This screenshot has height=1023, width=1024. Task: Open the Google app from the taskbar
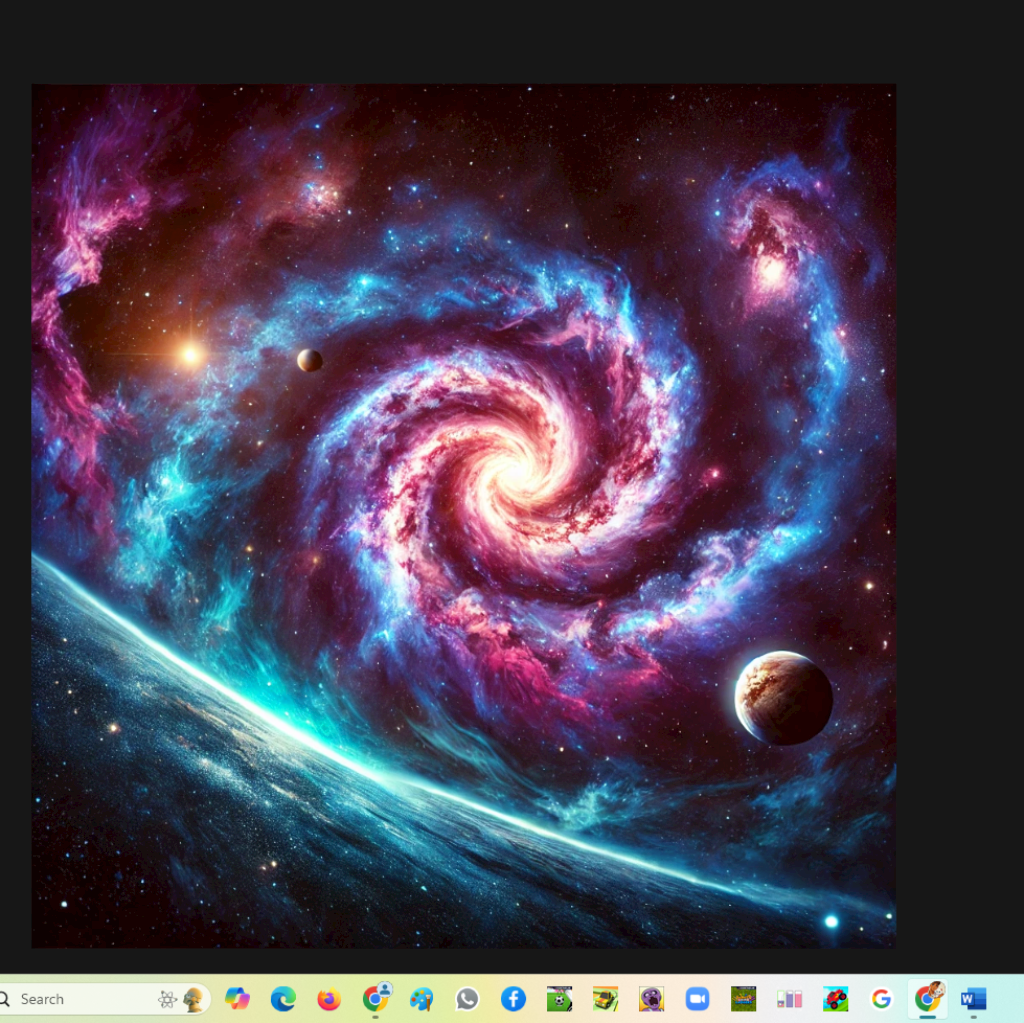(x=881, y=999)
